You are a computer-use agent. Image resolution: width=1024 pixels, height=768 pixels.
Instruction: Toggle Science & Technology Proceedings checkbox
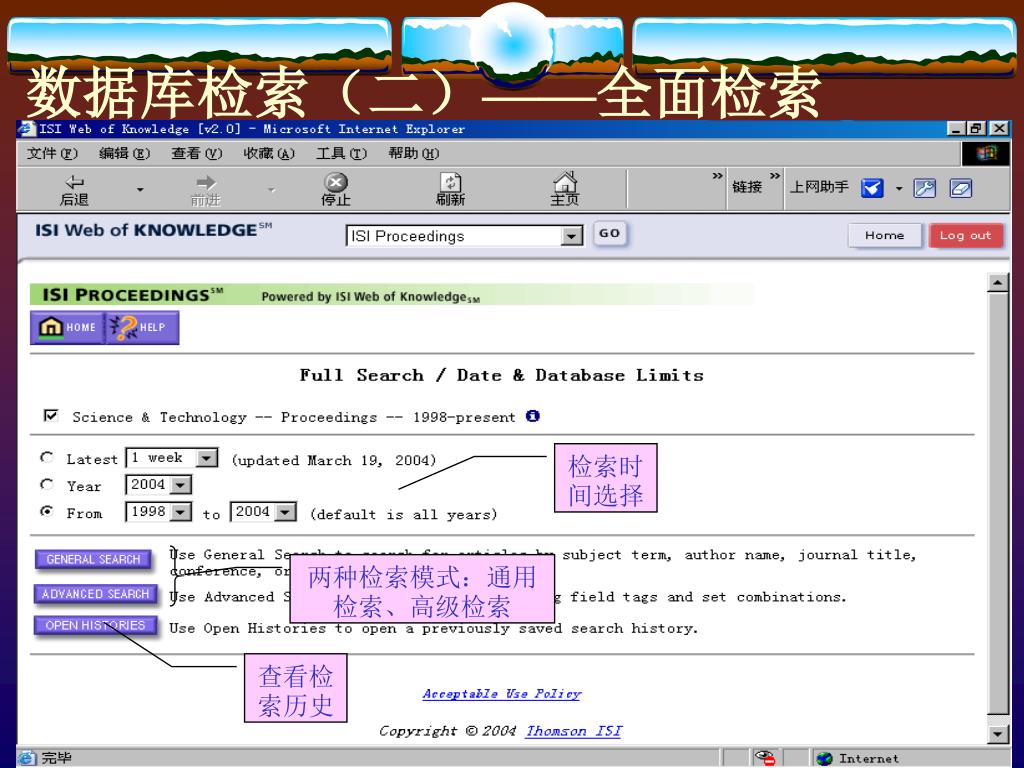coord(51,415)
